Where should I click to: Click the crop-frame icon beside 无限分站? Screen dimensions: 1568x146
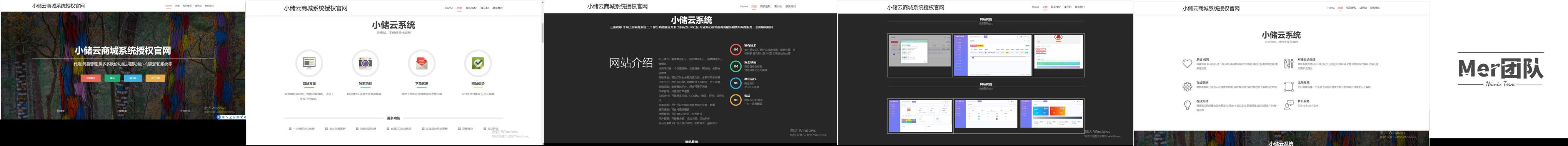point(1289,87)
